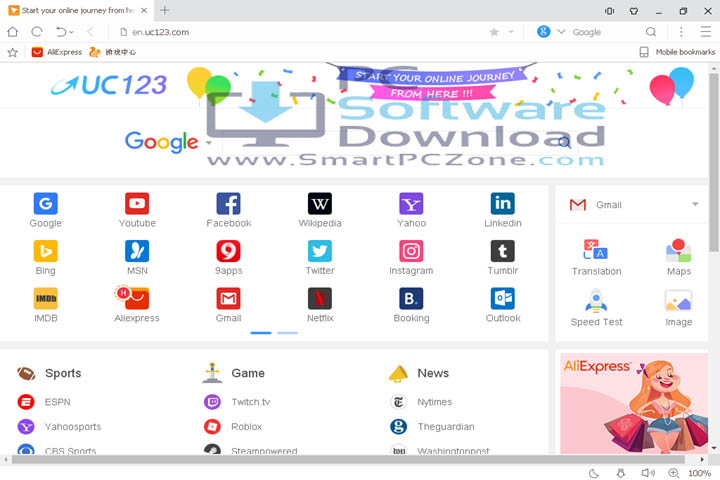Screen dimensions: 720x480
Task: Open the ESPN link under Sports
Action: coord(44,402)
